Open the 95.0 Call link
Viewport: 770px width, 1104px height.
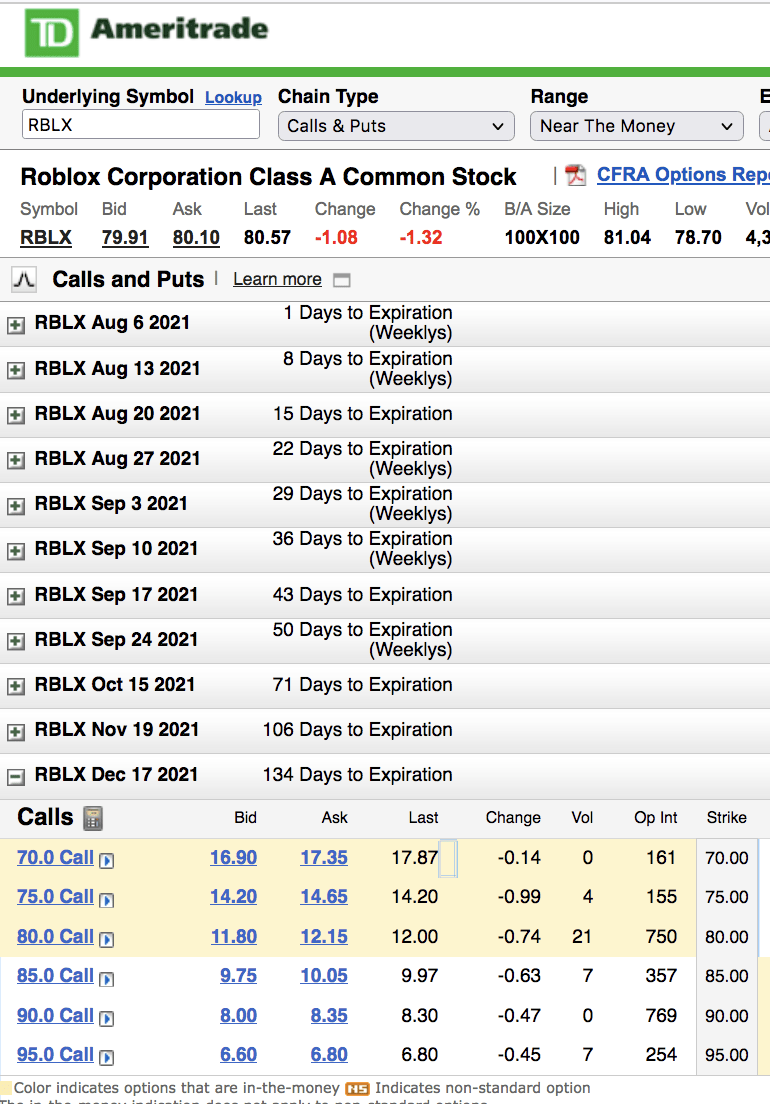pyautogui.click(x=55, y=1054)
